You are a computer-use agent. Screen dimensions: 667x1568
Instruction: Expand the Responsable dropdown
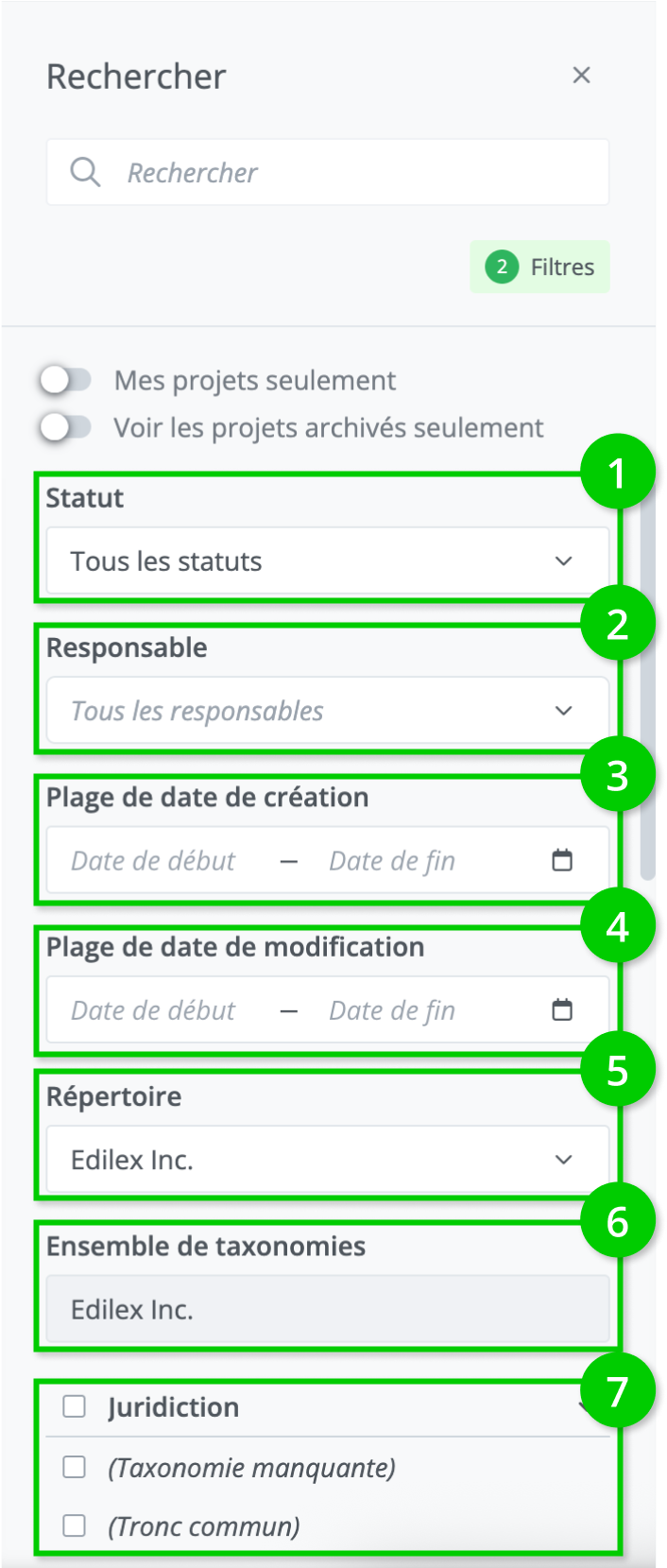pyautogui.click(x=327, y=711)
